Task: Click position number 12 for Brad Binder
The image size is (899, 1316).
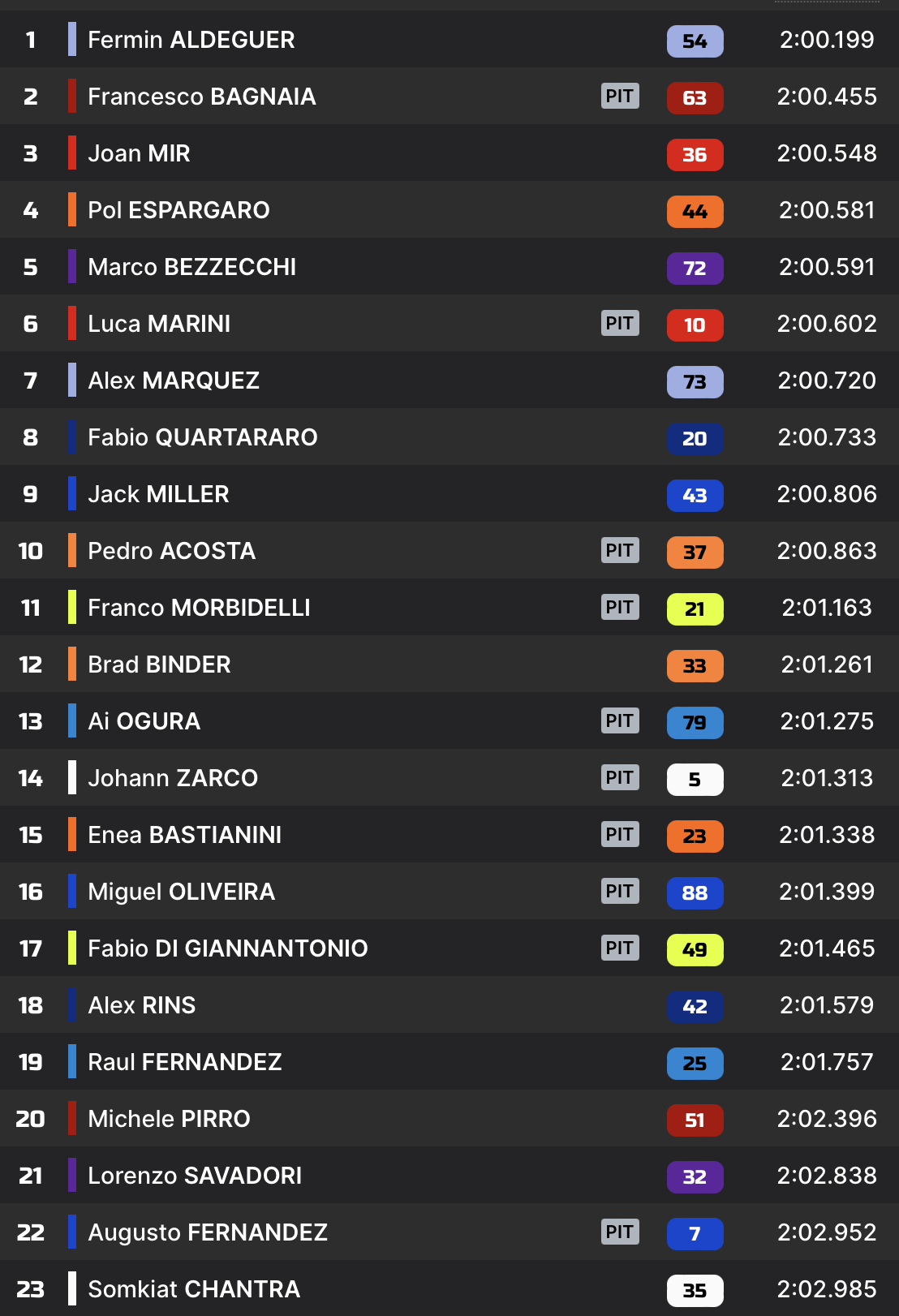Action: point(30,664)
